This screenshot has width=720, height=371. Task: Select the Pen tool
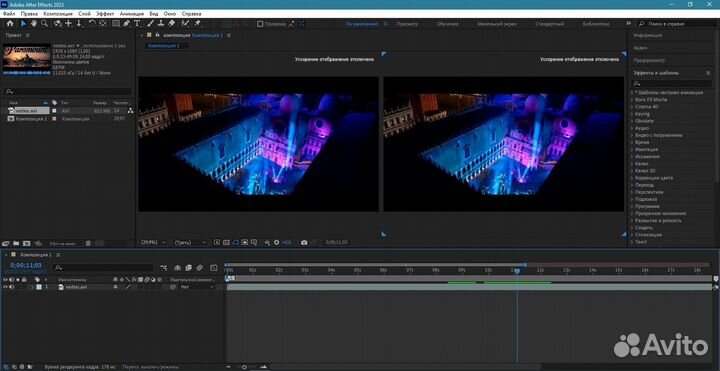126,23
